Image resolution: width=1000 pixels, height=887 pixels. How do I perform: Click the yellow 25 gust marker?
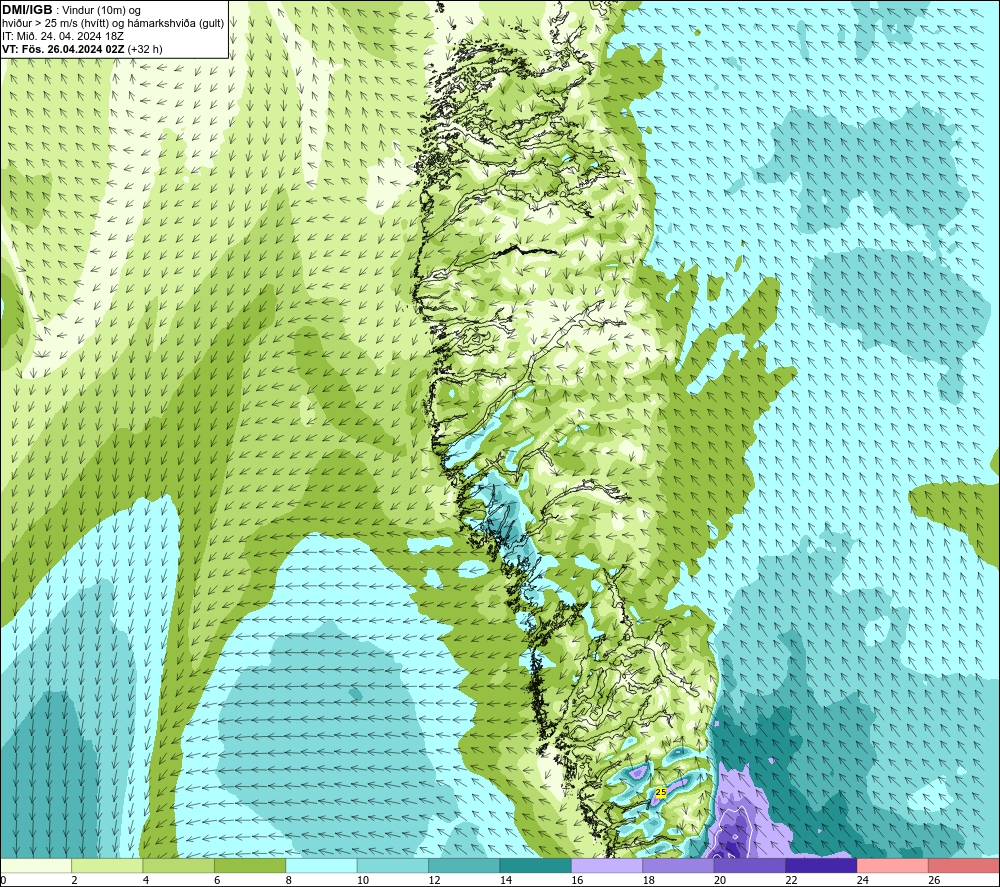point(661,792)
